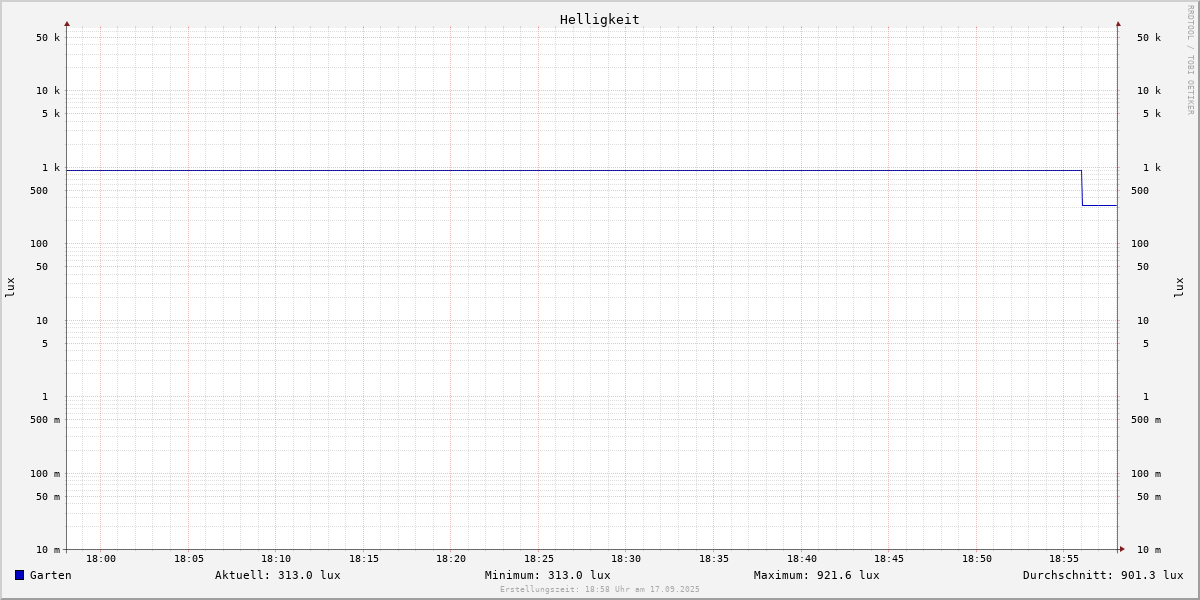Screen dimensions: 1200x600
Task: Click the 10 m label on right axis
Action: tap(1148, 549)
